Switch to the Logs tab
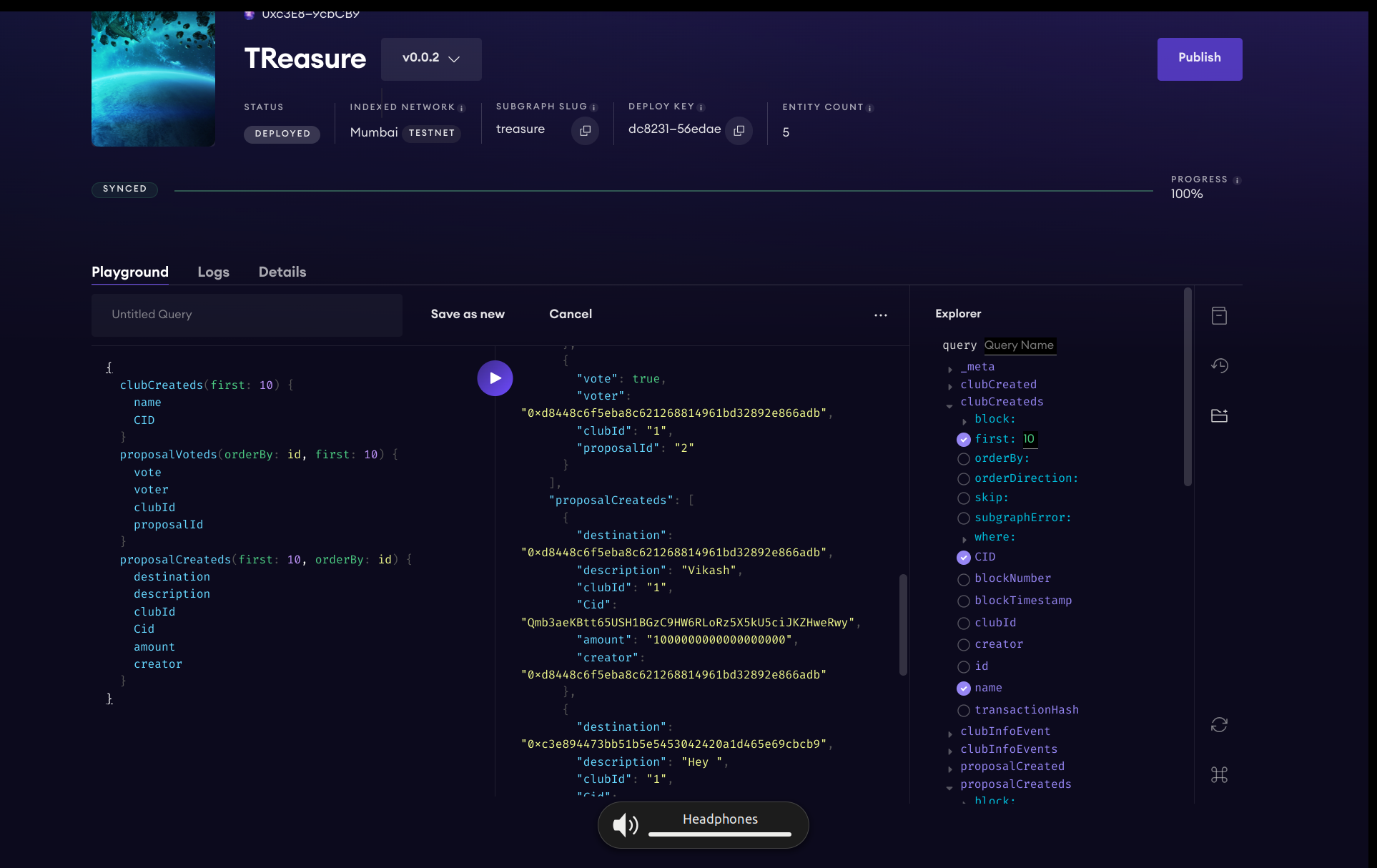The height and width of the screenshot is (868, 1377). [213, 272]
